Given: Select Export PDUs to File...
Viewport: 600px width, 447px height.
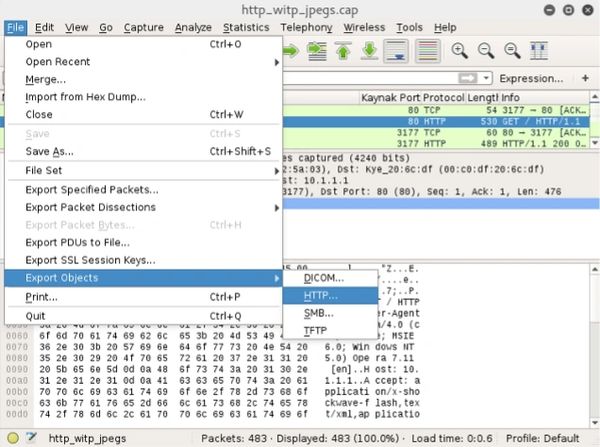Looking at the screenshot, I should pos(143,243).
